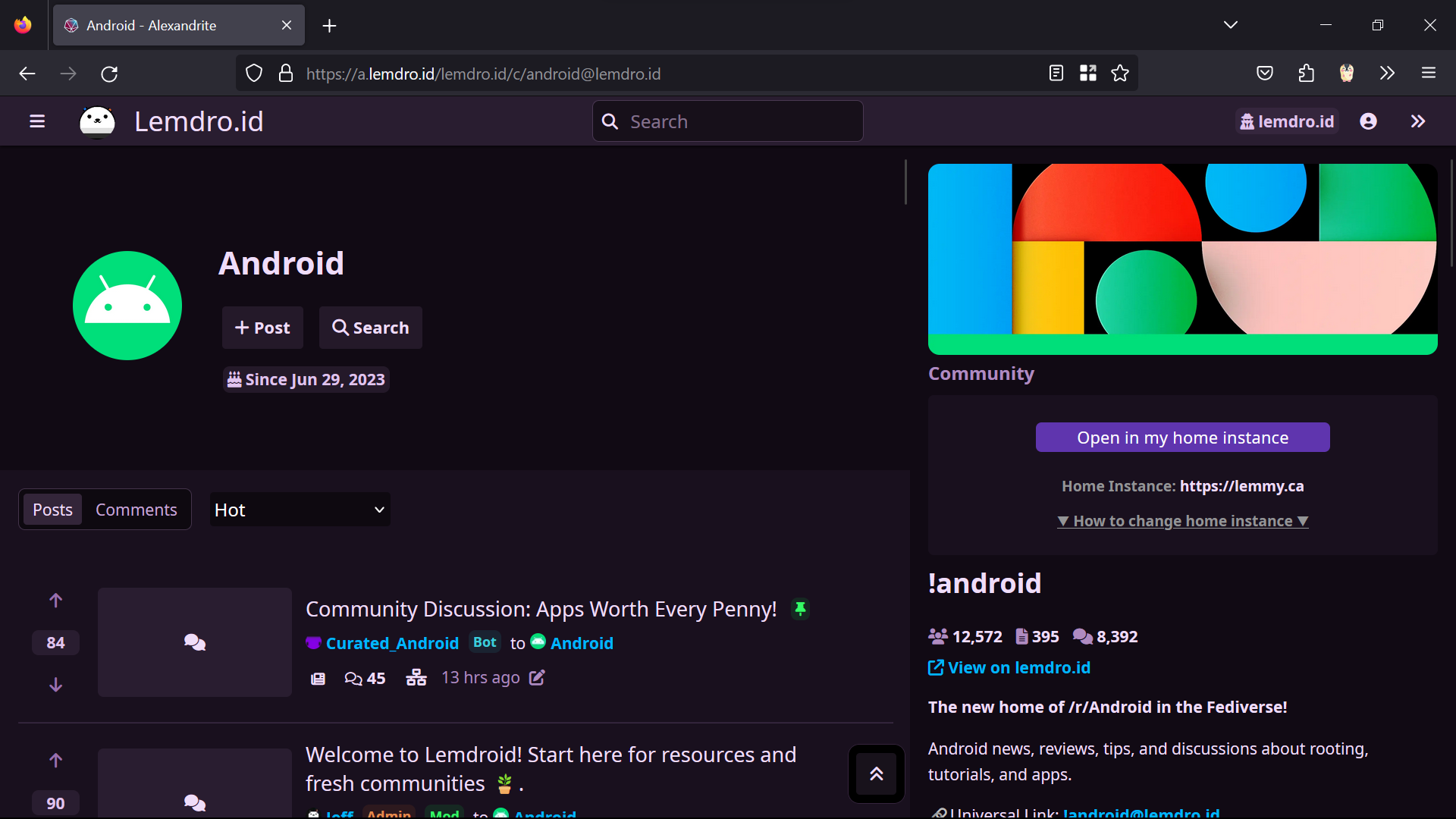Image resolution: width=1456 pixels, height=819 pixels.
Task: Click the edit pencil icon beside 13 hrs ago
Action: 537,678
